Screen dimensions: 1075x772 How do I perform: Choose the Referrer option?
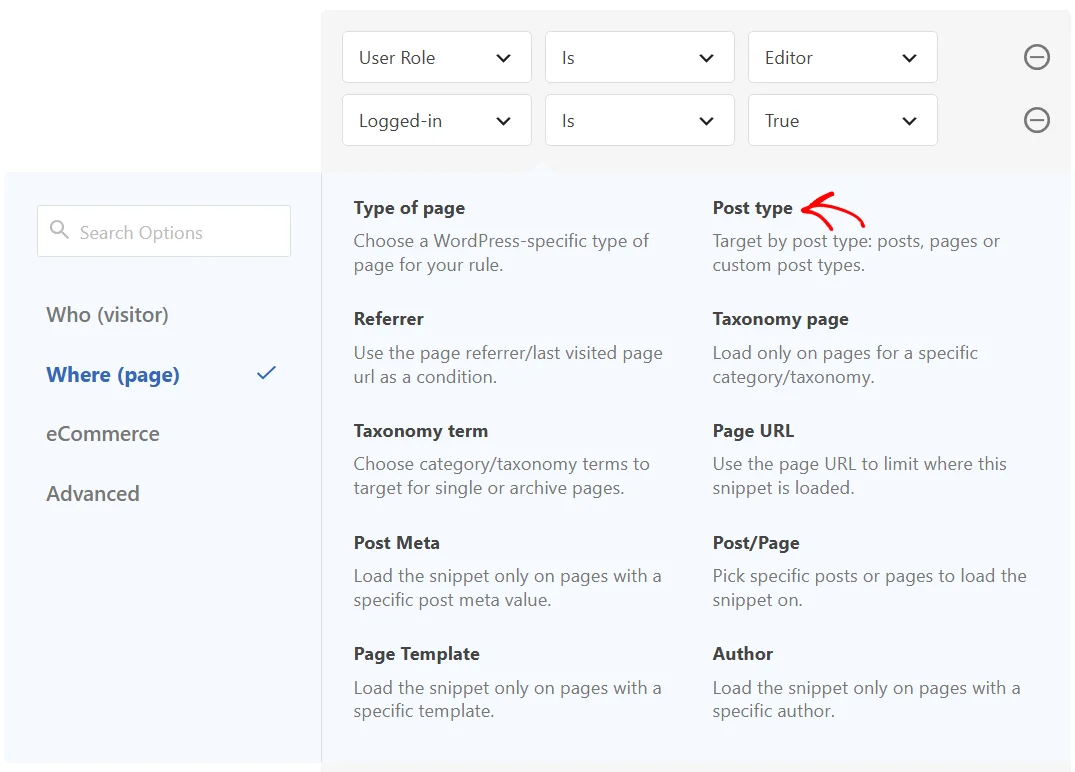tap(389, 319)
